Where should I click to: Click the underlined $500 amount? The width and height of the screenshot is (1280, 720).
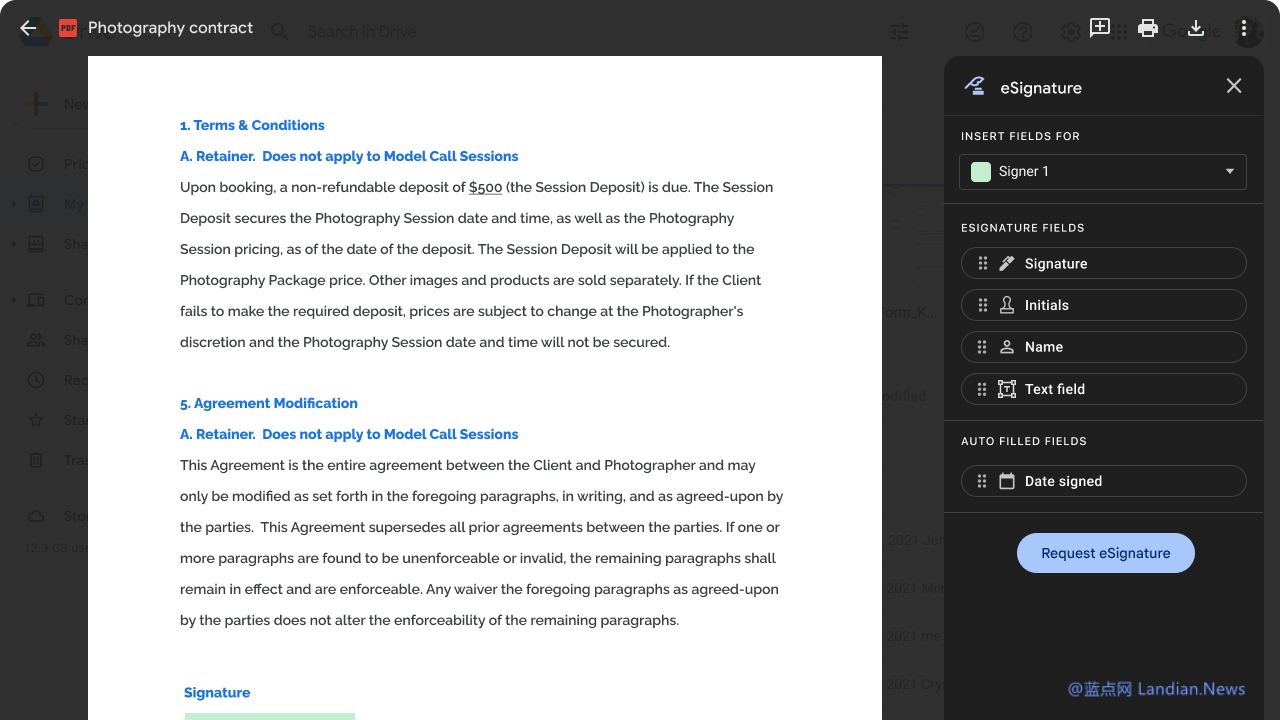(485, 187)
